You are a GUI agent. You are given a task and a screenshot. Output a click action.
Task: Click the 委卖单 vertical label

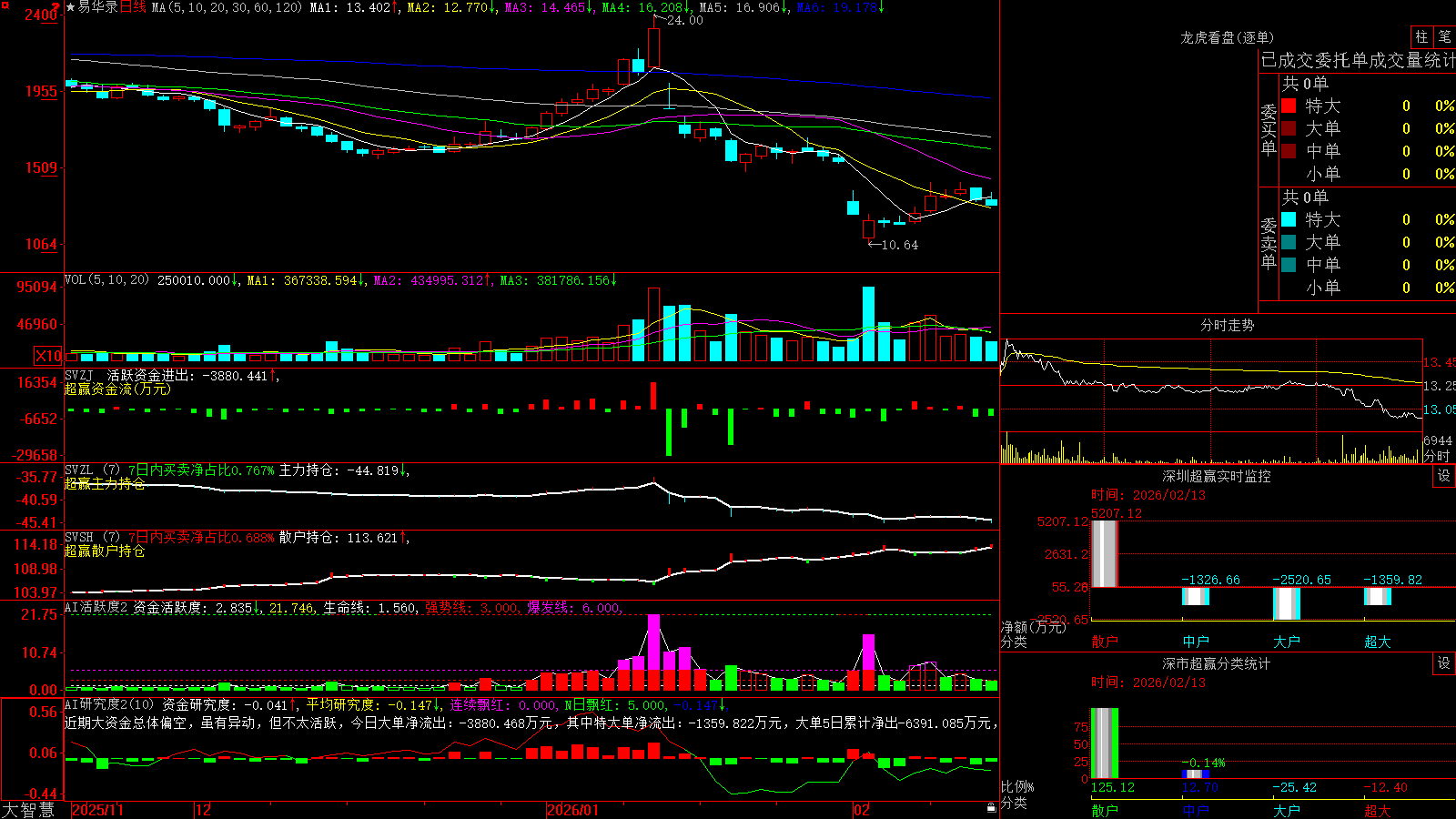click(x=1269, y=243)
